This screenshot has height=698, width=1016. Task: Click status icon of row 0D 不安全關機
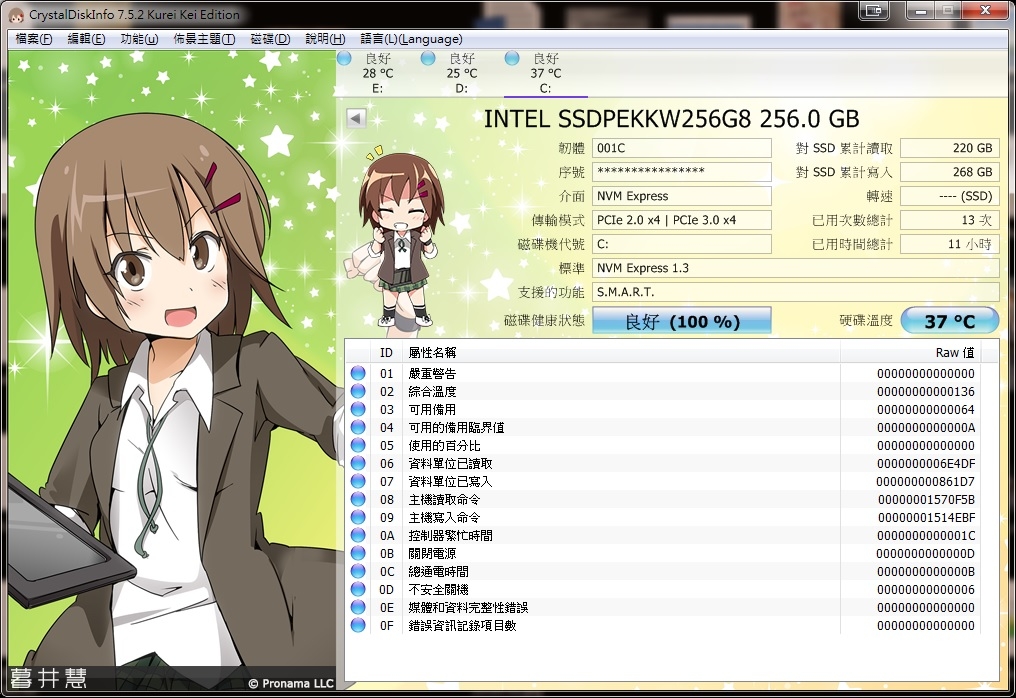coord(358,589)
